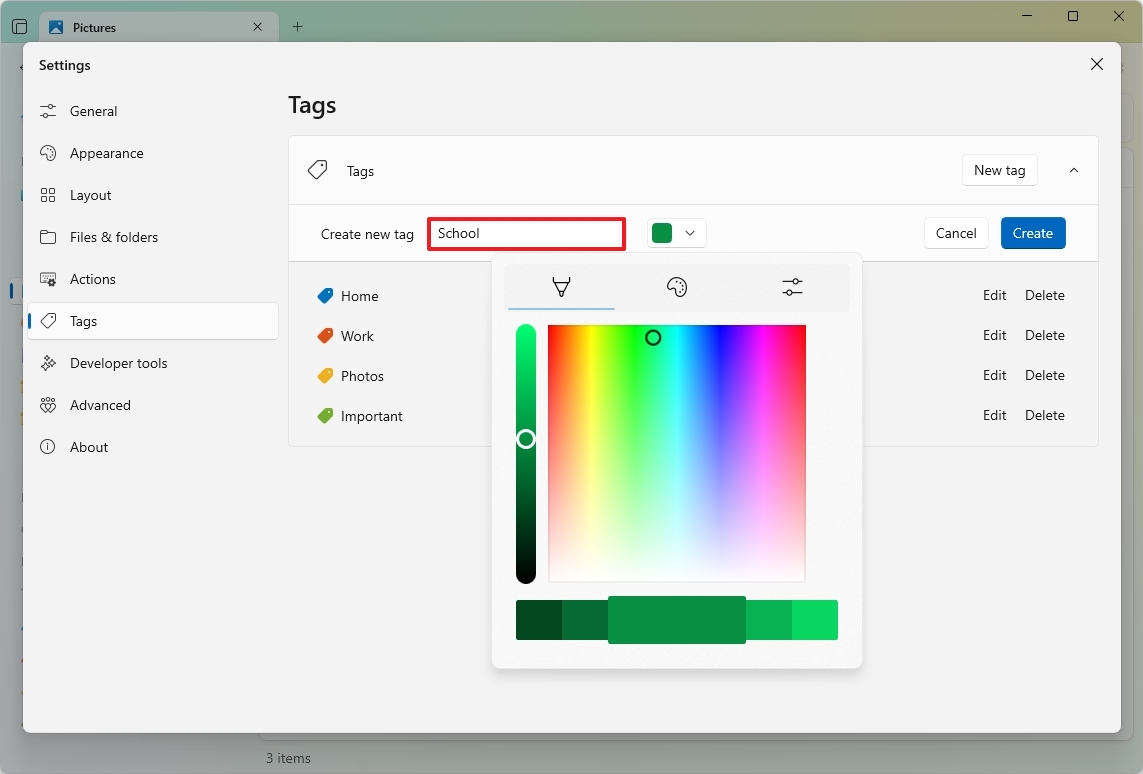Image resolution: width=1143 pixels, height=774 pixels.
Task: Click the darkest green color swatch
Action: click(540, 620)
